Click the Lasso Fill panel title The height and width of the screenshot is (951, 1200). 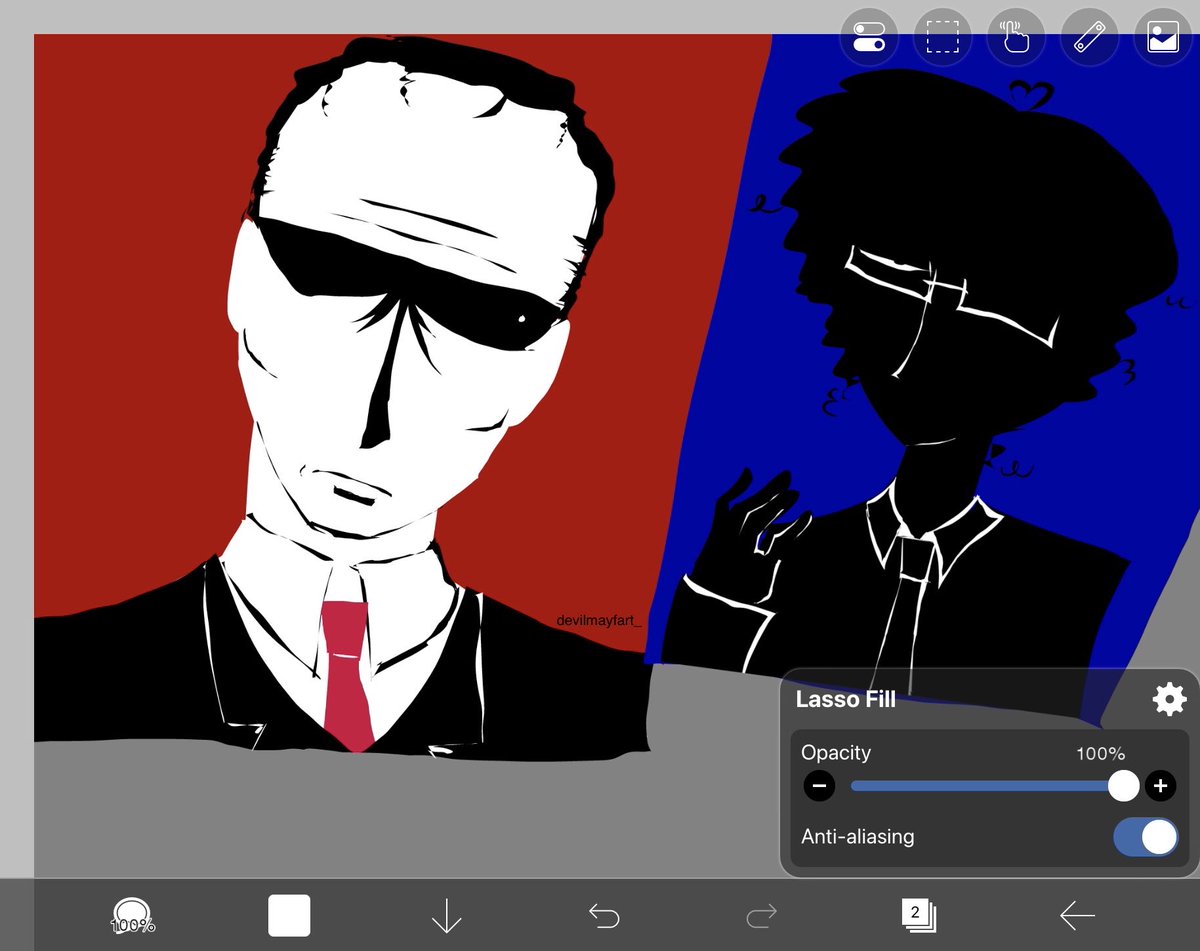(x=846, y=699)
